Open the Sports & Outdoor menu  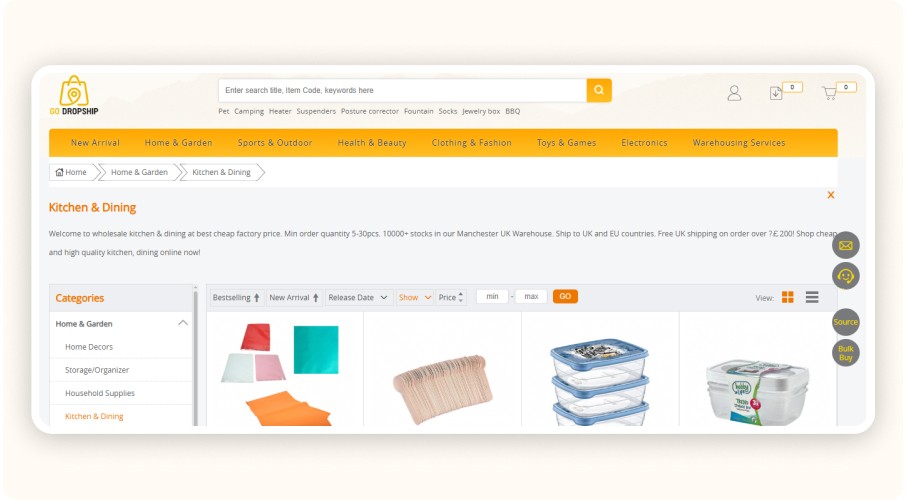pos(275,142)
